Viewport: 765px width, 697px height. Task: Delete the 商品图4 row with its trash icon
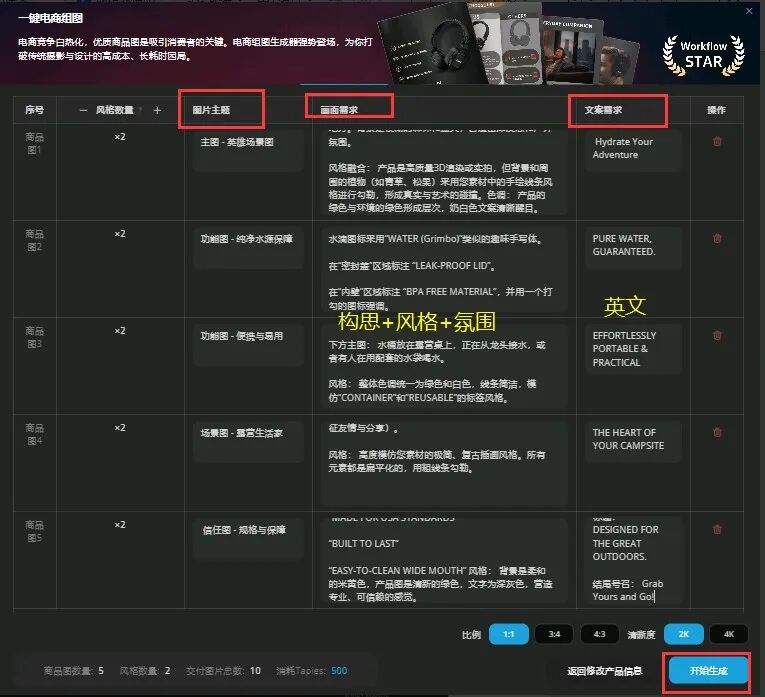point(717,433)
